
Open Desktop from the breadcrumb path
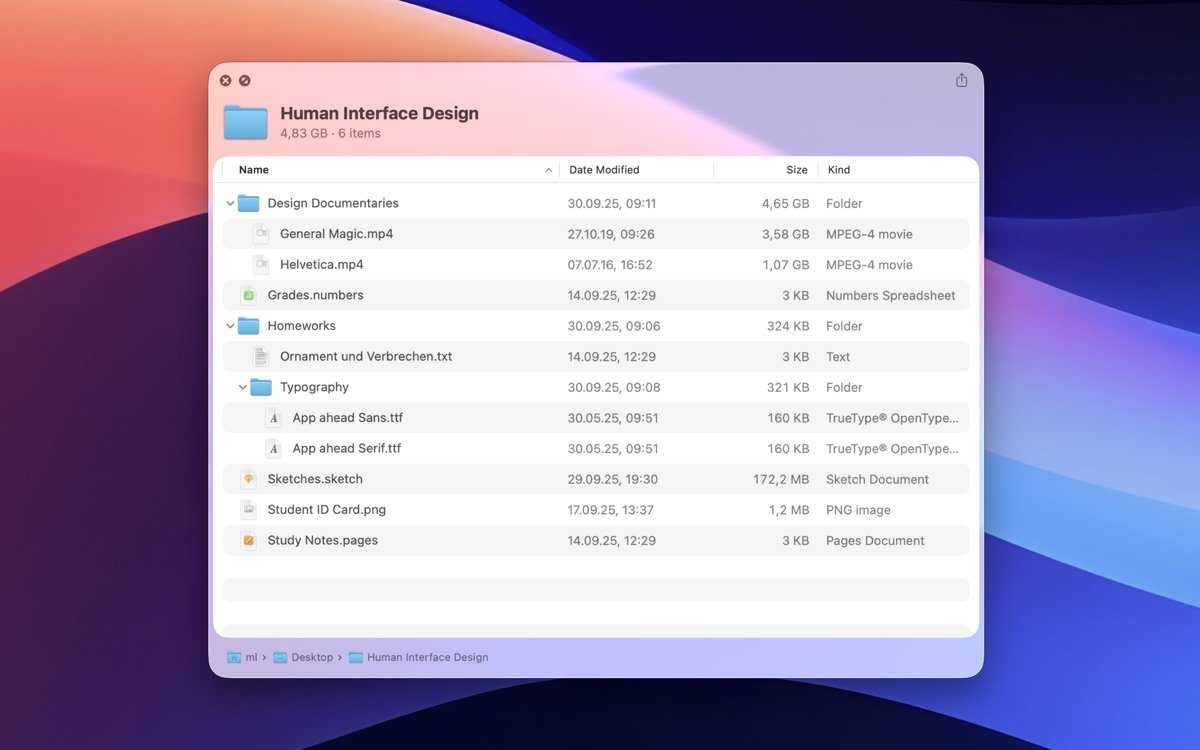point(312,657)
